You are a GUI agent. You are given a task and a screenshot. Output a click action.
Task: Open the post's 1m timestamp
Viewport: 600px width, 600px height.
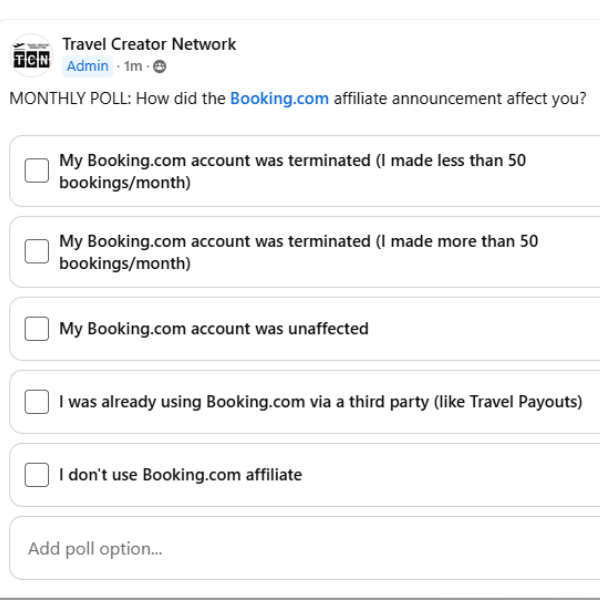pos(133,67)
